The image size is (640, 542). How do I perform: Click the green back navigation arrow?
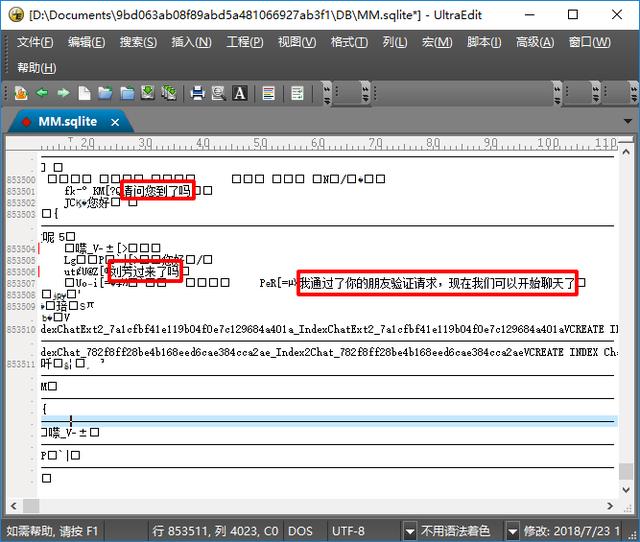pos(41,93)
